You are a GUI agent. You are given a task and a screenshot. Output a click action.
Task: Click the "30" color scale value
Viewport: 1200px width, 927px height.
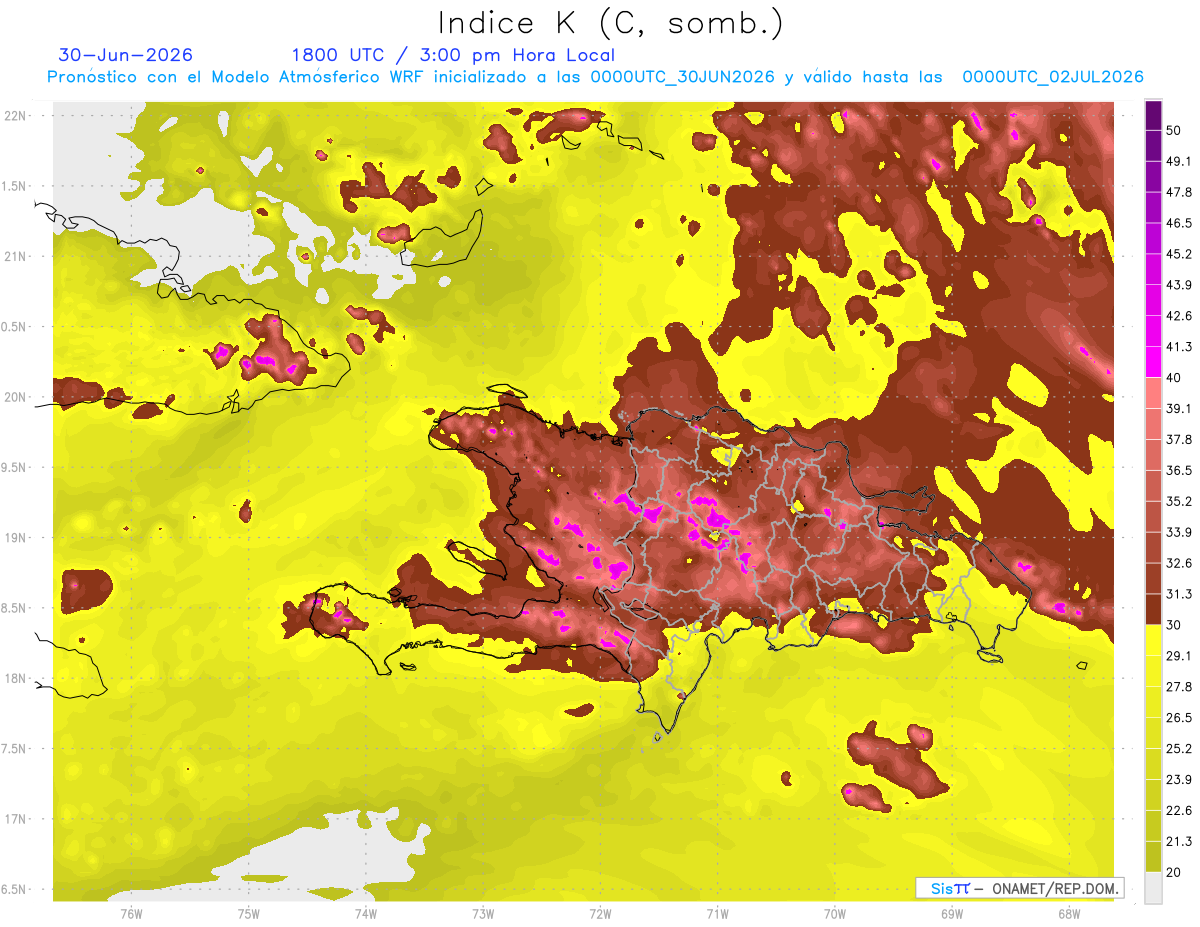(1174, 625)
